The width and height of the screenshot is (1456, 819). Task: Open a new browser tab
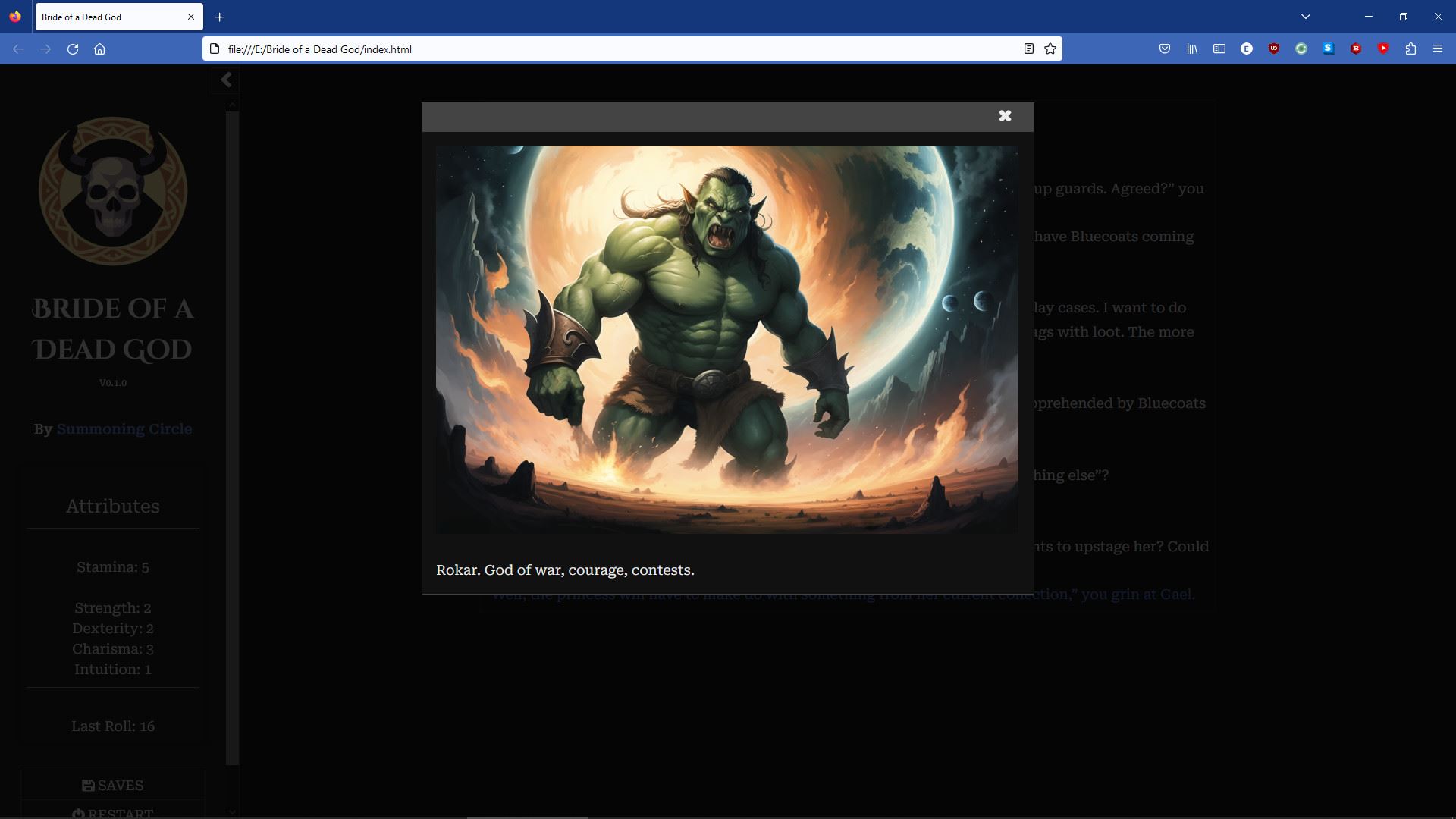point(219,17)
